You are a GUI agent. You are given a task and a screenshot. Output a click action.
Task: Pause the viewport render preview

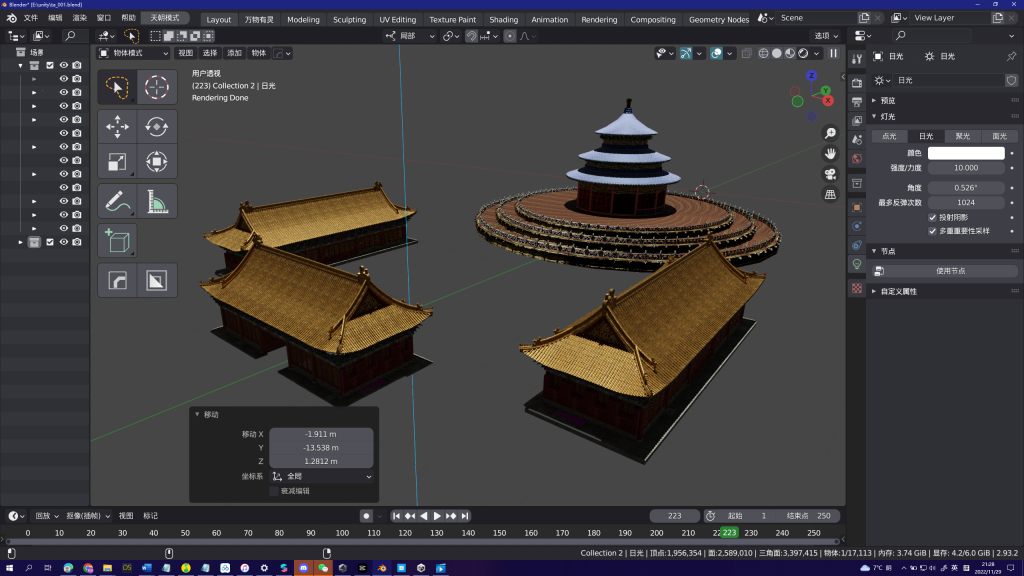pyautogui.click(x=833, y=54)
